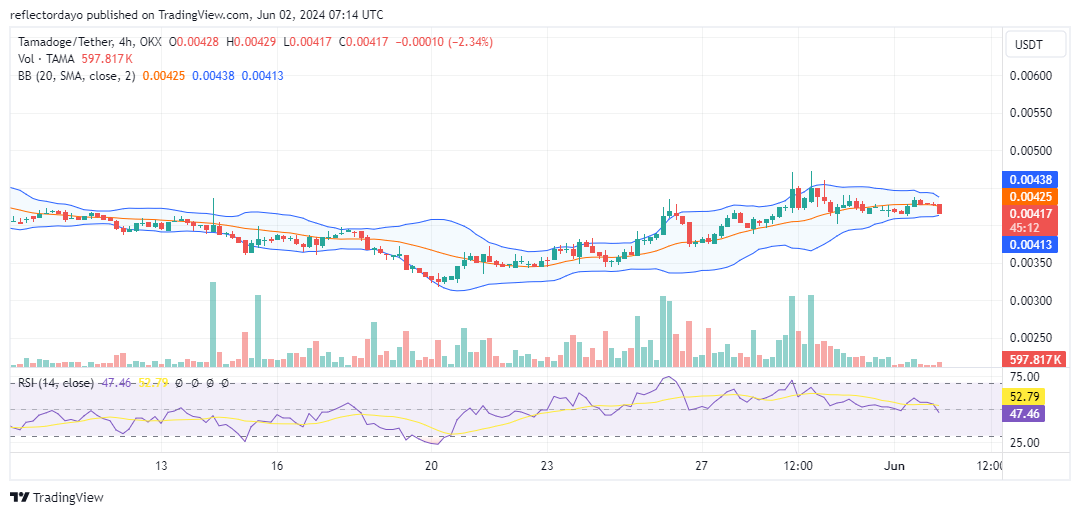Click the blue 0.00438 upper band price label
The image size is (1080, 515).
(x=1032, y=180)
